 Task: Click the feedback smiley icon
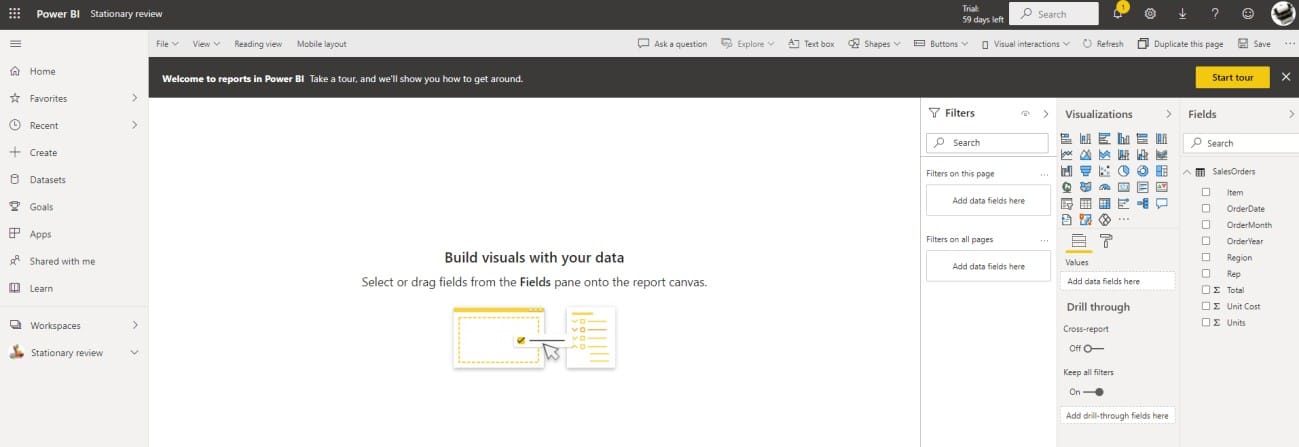coord(1247,14)
